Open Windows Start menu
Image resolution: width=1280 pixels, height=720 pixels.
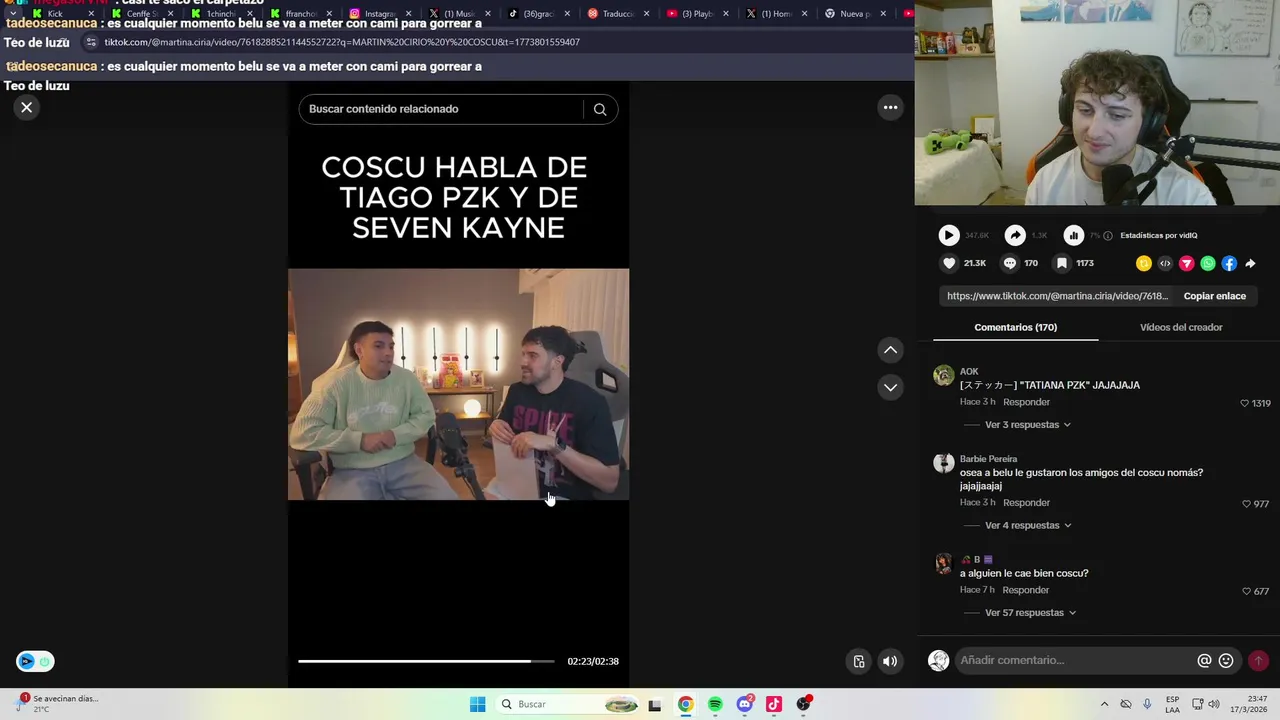click(477, 704)
